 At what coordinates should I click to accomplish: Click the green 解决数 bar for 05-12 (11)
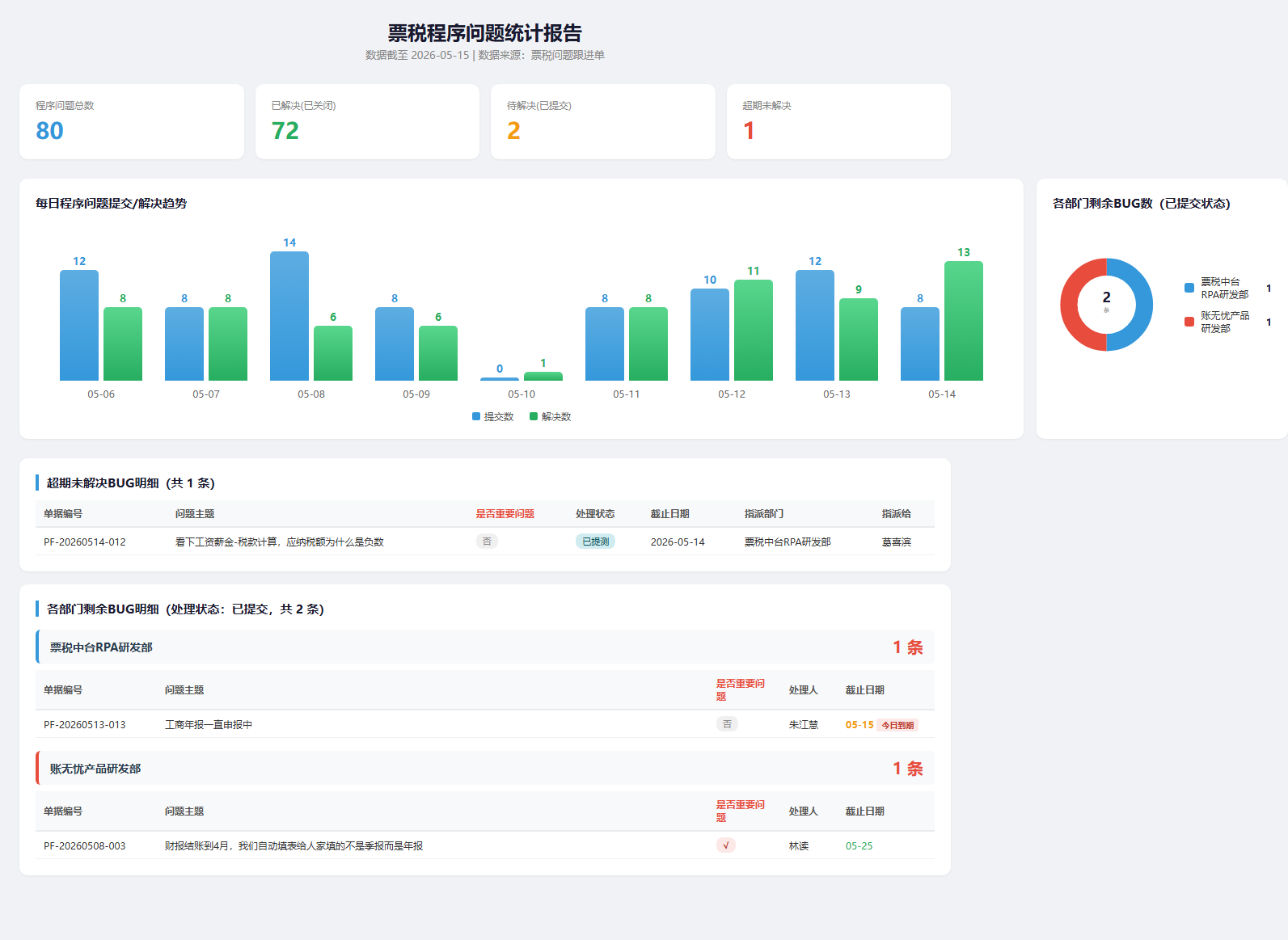[754, 330]
